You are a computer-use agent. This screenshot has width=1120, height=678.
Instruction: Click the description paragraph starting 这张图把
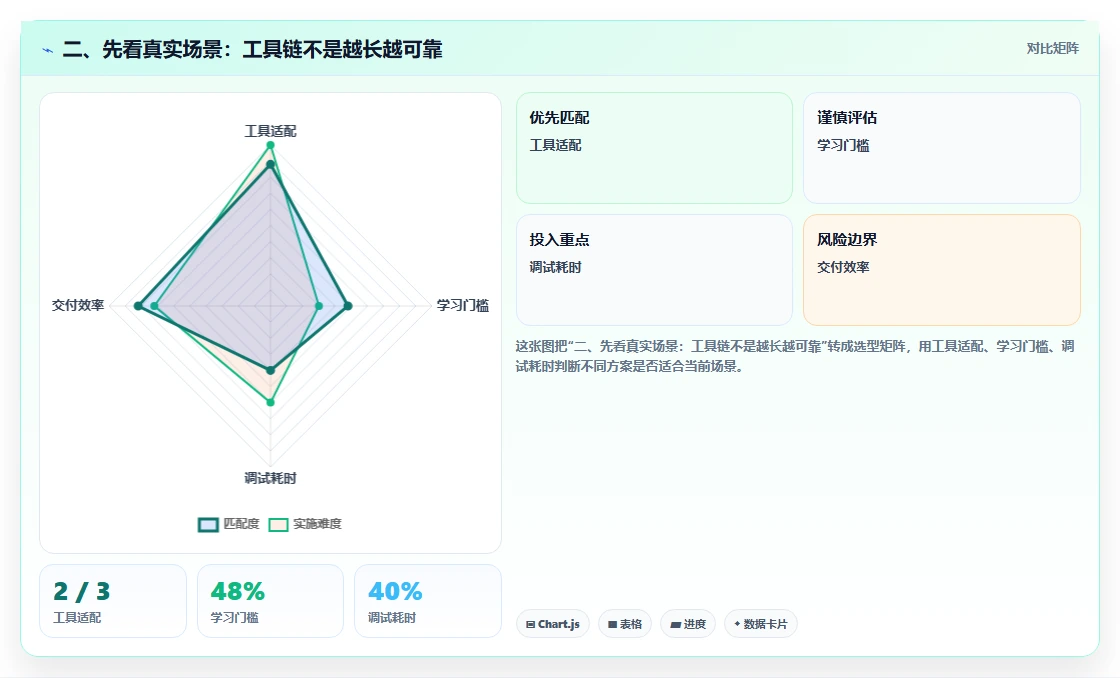click(x=795, y=357)
